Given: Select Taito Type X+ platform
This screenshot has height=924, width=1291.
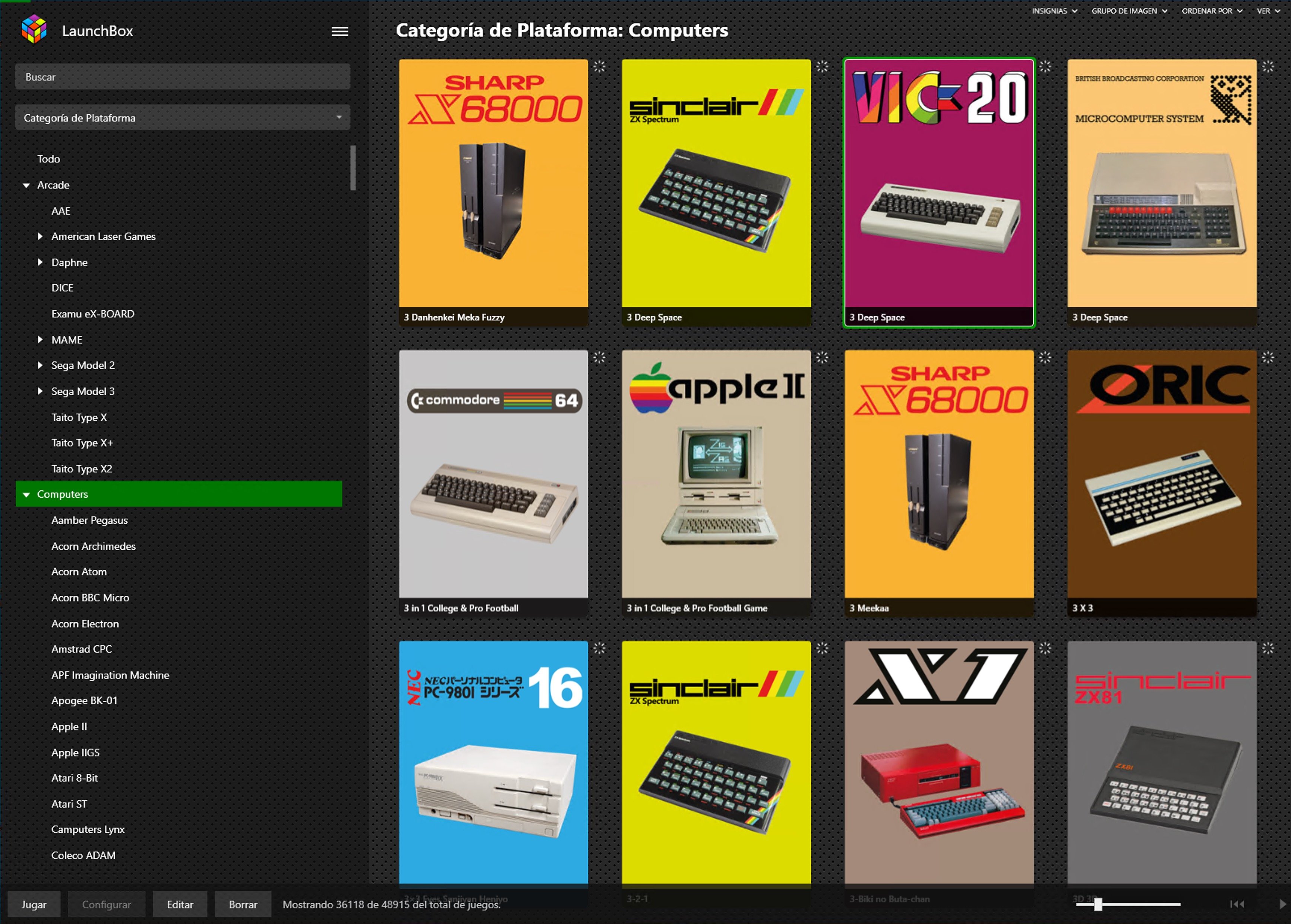Looking at the screenshot, I should click(x=82, y=443).
